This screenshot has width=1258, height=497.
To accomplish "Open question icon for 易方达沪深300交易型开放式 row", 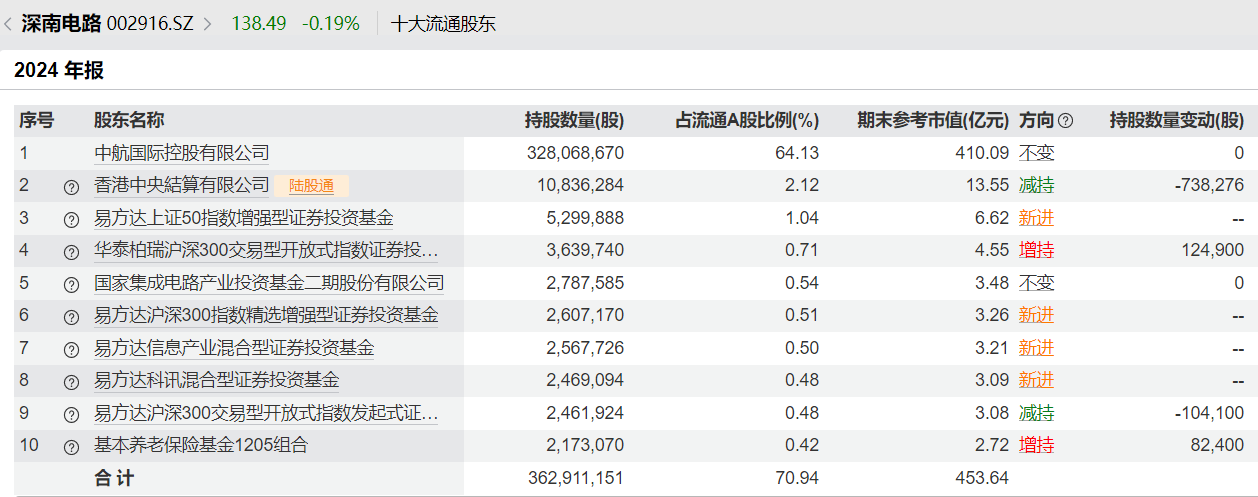I will 71,415.
